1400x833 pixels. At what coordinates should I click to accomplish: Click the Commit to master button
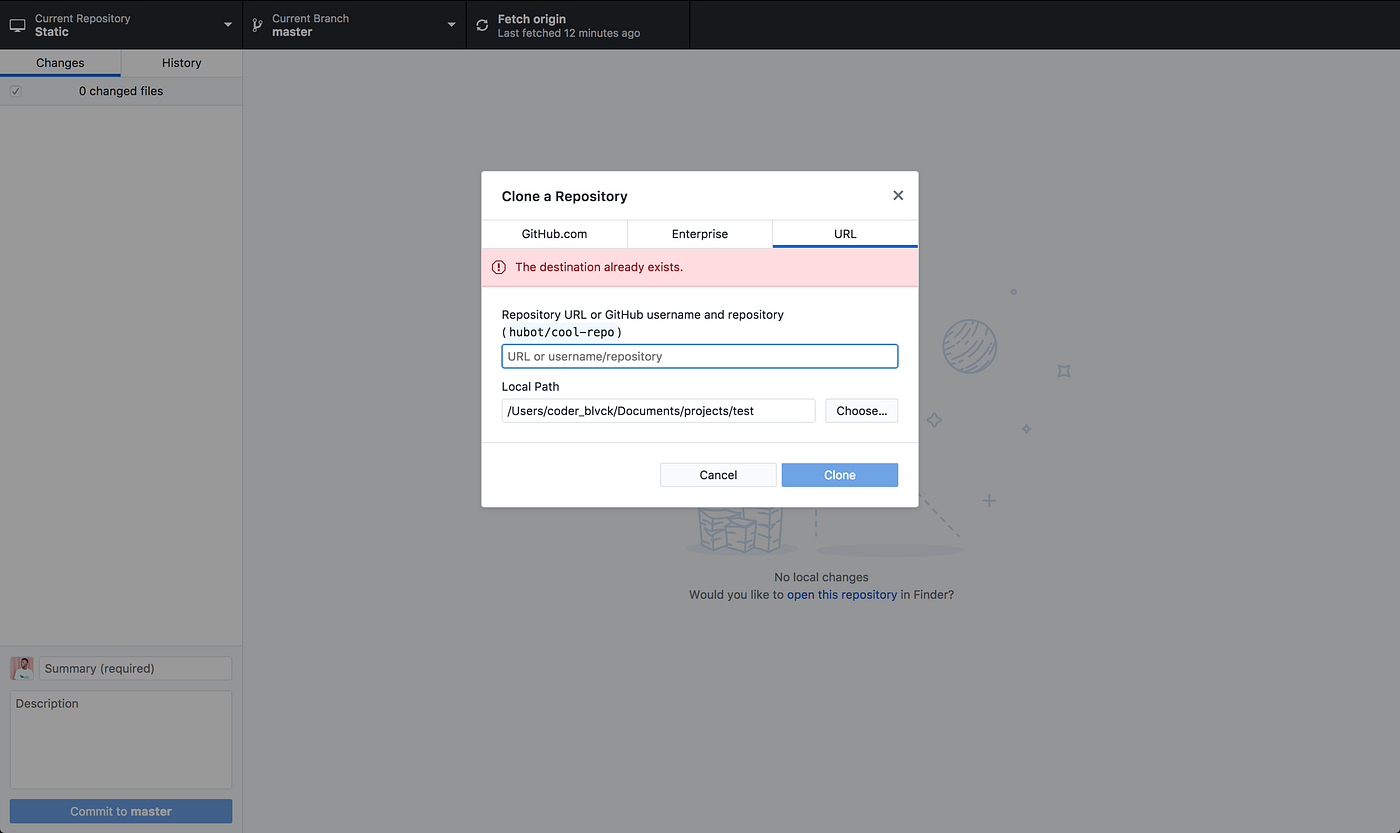pos(120,811)
